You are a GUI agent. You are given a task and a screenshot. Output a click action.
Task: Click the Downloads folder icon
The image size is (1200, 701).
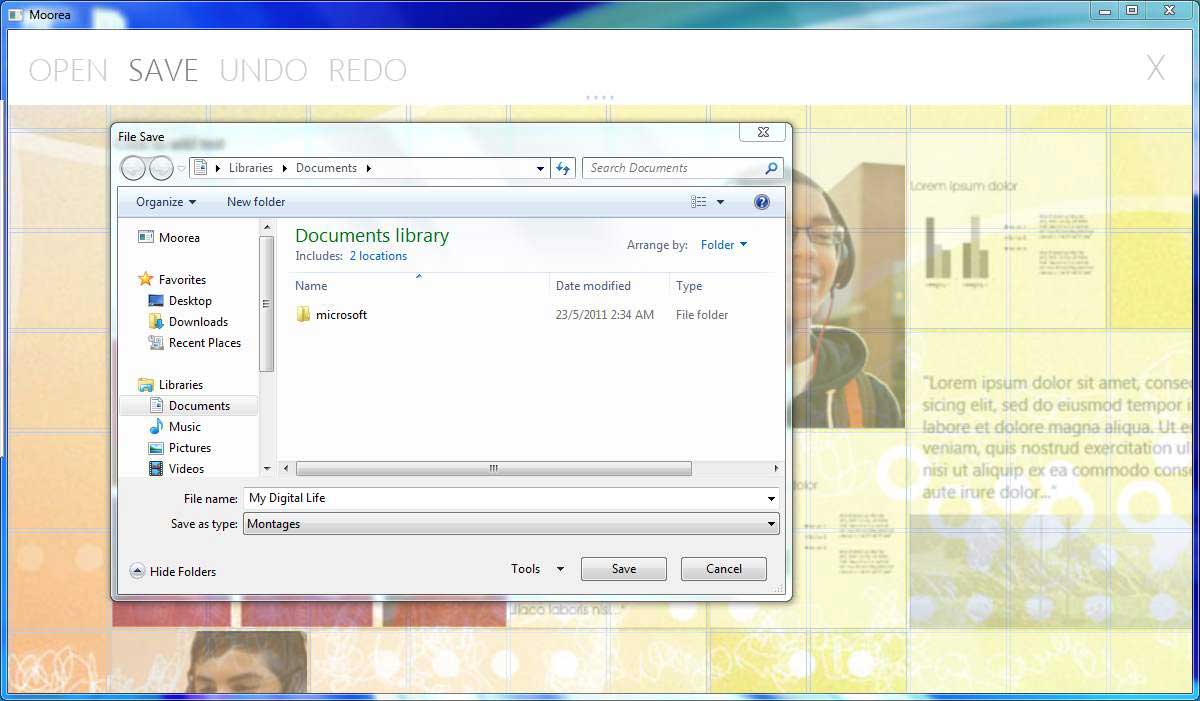[155, 322]
